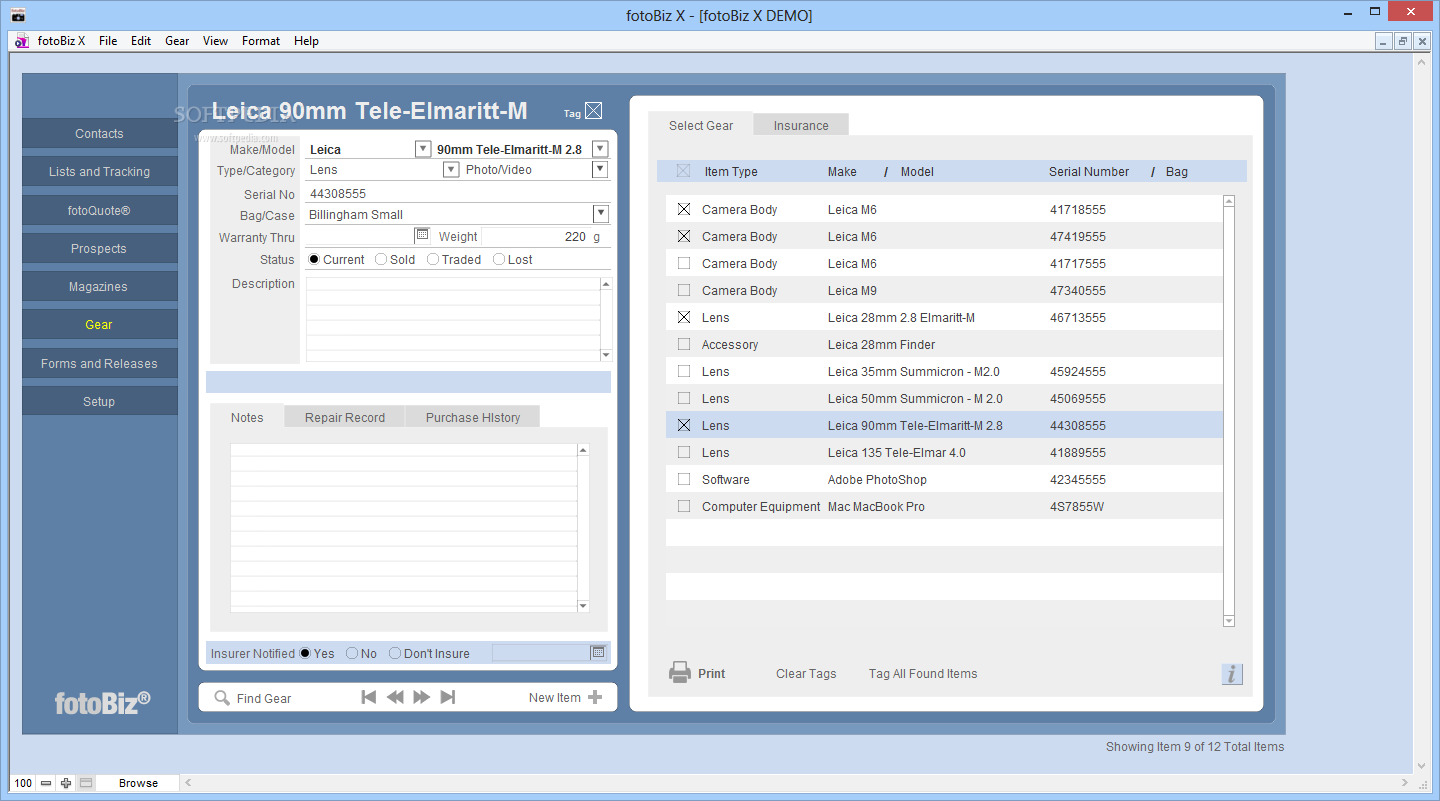
Task: Open the File menu
Action: pyautogui.click(x=108, y=41)
